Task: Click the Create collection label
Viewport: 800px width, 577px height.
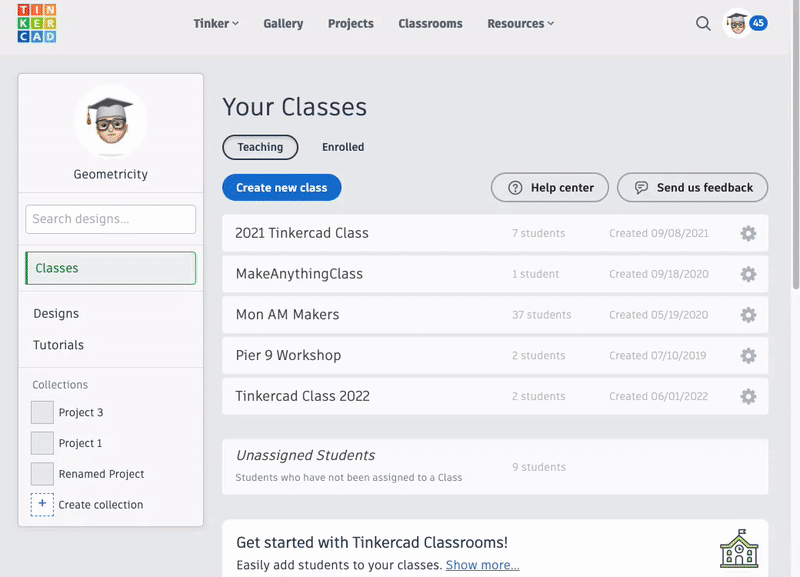Action: click(101, 505)
